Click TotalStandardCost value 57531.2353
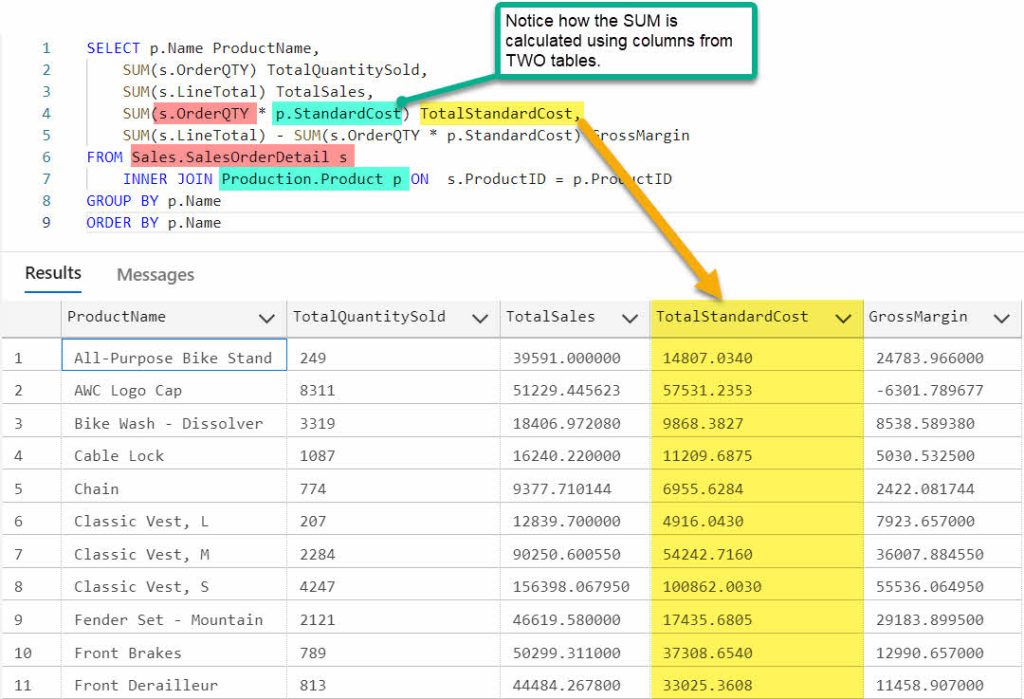The height and width of the screenshot is (699, 1024). tap(707, 391)
